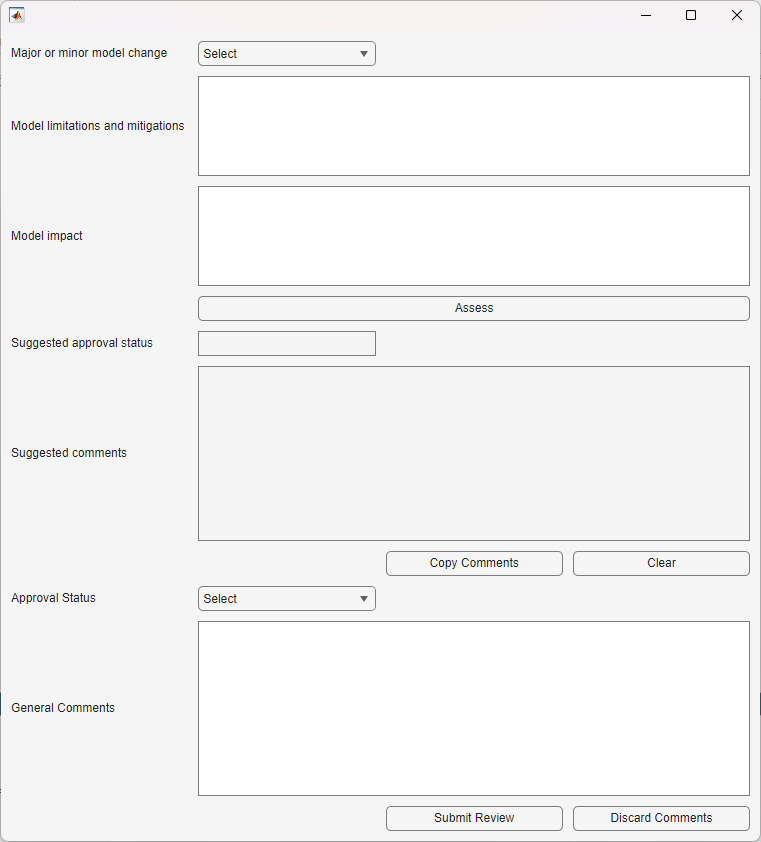Discard the comments

pyautogui.click(x=661, y=818)
